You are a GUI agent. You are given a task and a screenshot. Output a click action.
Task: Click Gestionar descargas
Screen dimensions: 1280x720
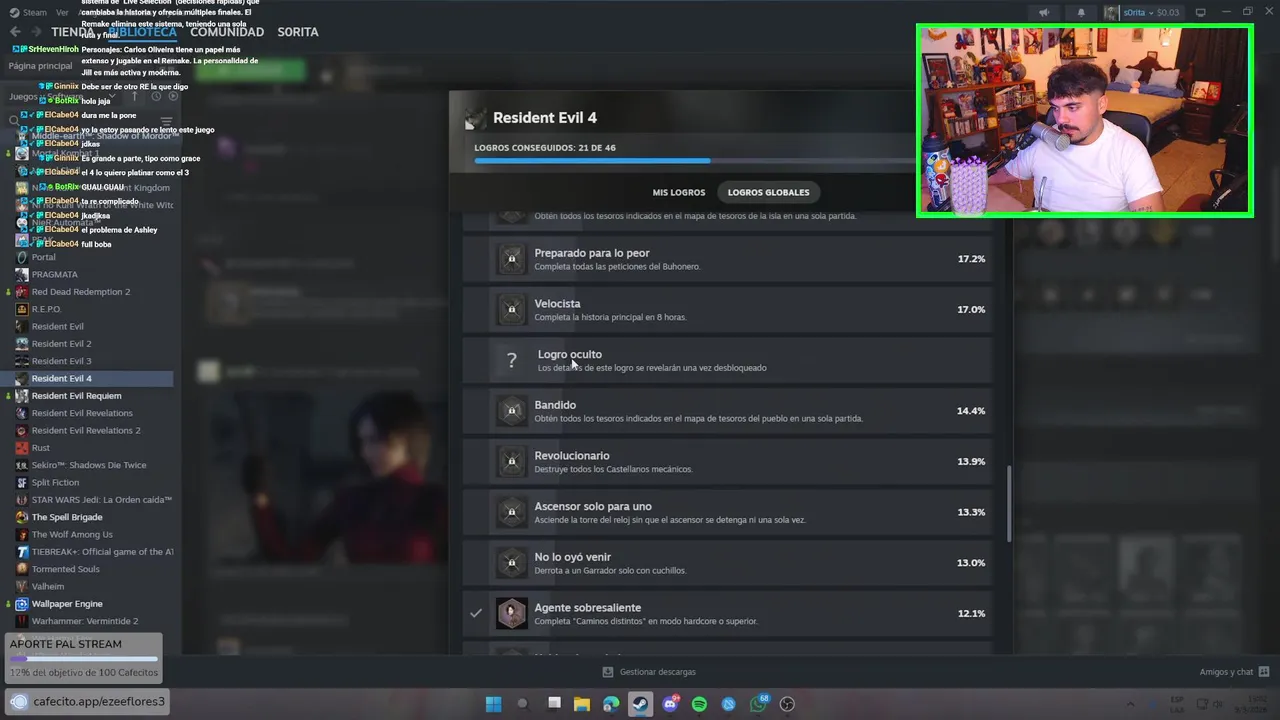click(657, 672)
